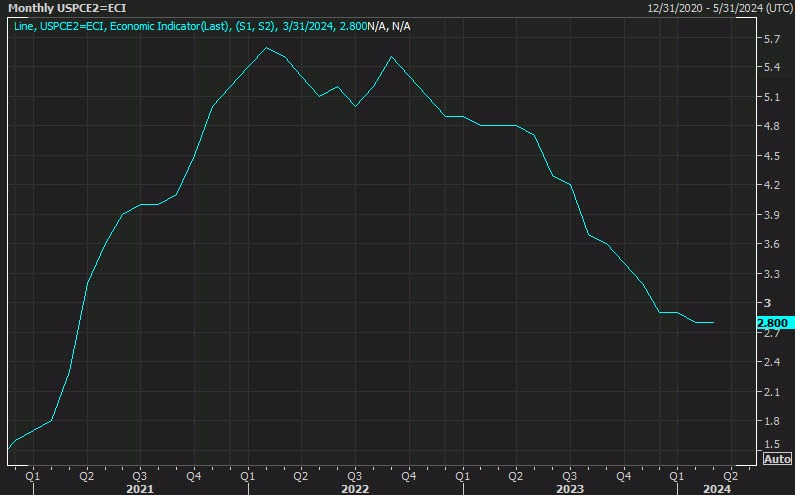This screenshot has width=795, height=495.
Task: Click the 2021 year label
Action: [x=139, y=489]
